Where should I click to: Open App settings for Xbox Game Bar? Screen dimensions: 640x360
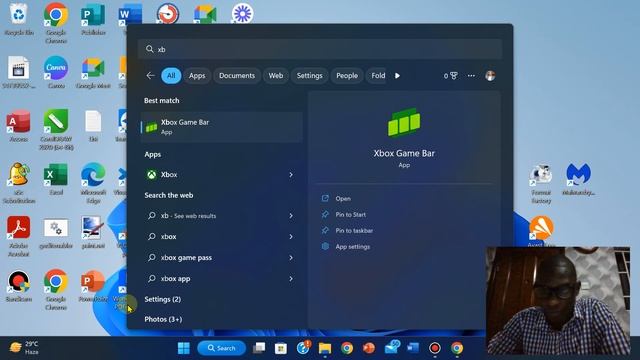(352, 247)
